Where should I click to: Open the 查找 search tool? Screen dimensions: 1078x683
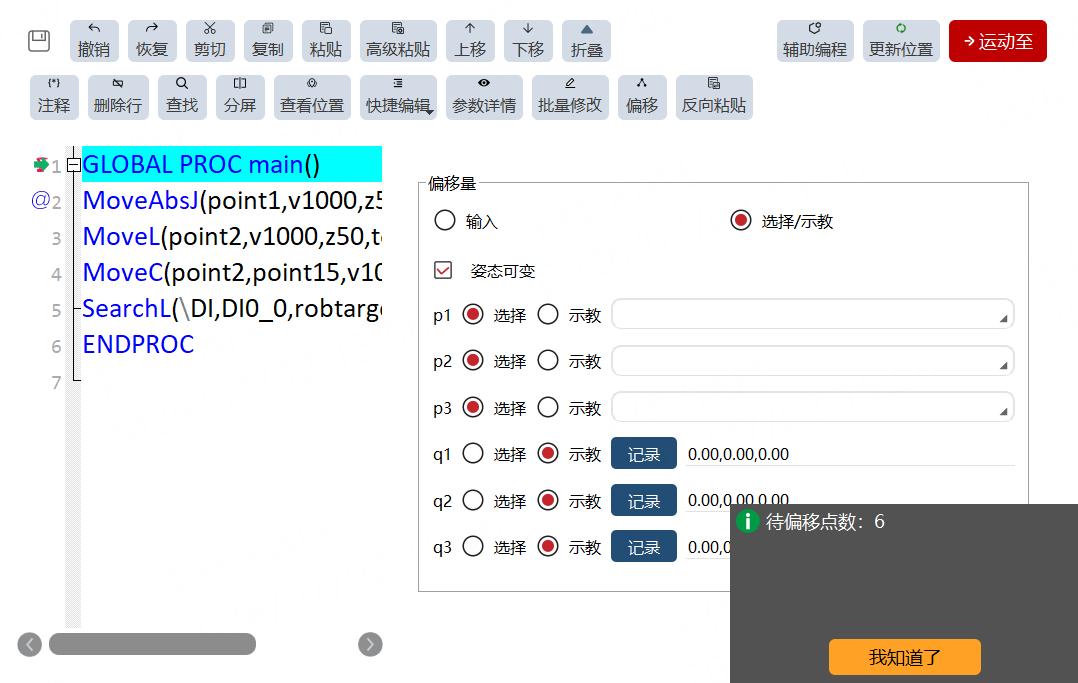[182, 97]
